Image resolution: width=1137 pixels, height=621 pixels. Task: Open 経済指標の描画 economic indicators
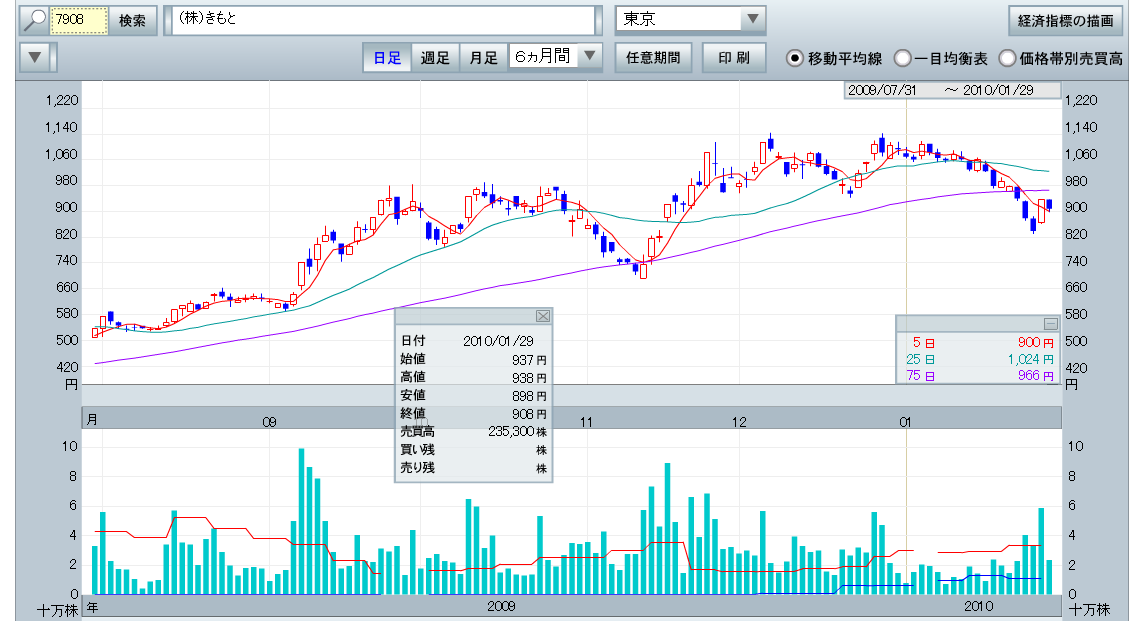(x=1065, y=20)
